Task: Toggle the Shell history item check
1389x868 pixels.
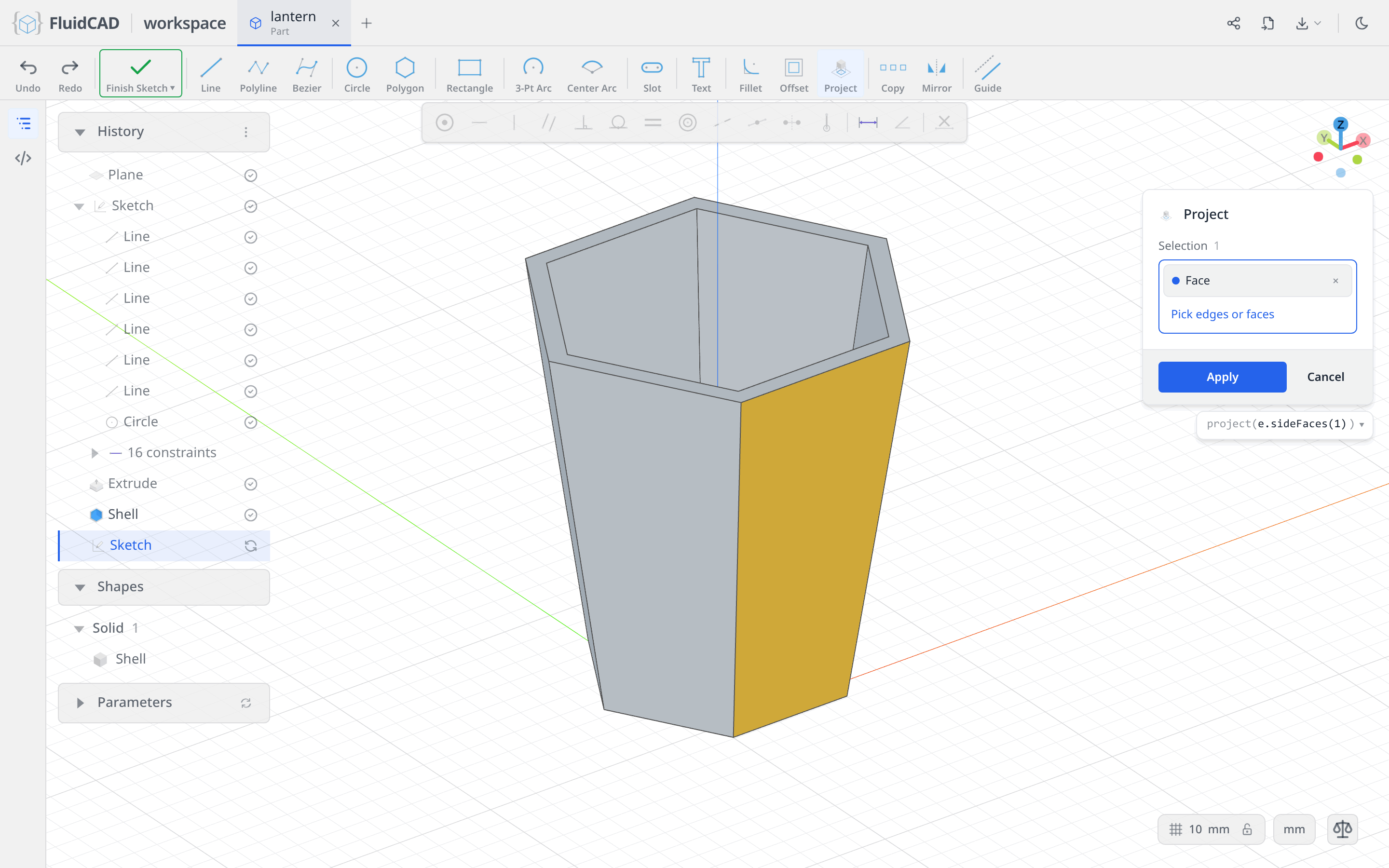Action: 251,515
